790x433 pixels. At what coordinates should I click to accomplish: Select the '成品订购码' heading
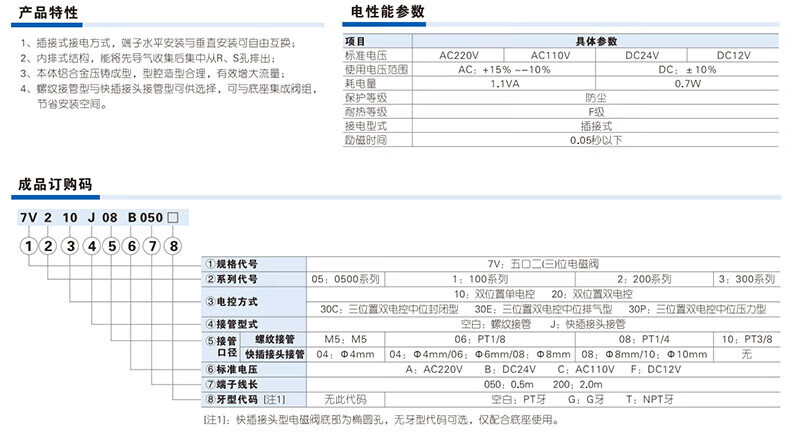55,184
